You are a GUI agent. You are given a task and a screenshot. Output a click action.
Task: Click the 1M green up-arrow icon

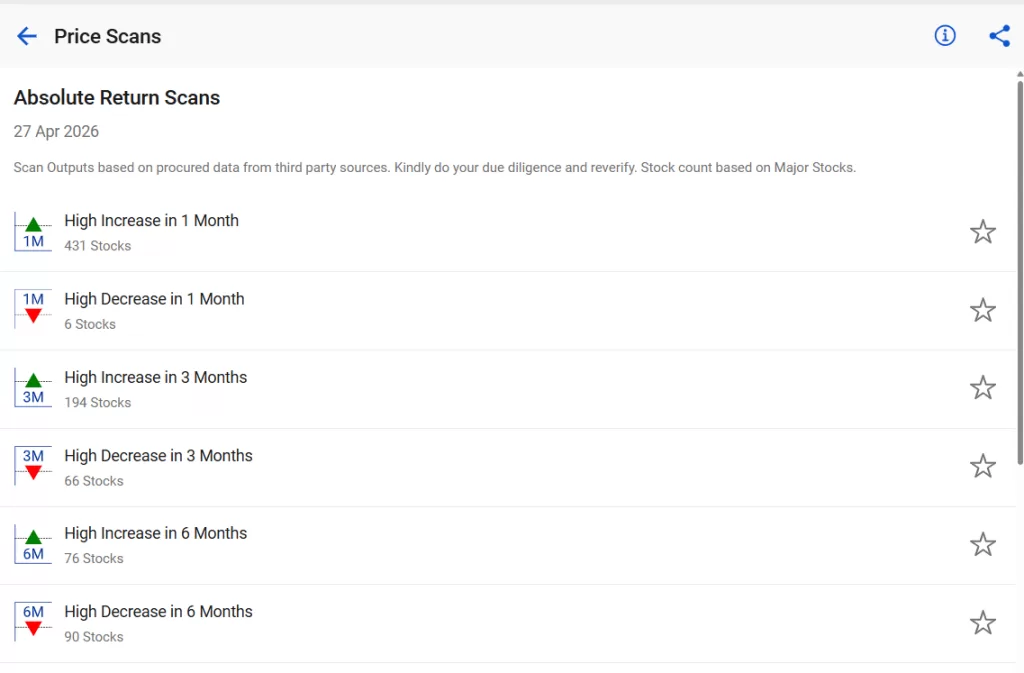tap(33, 232)
